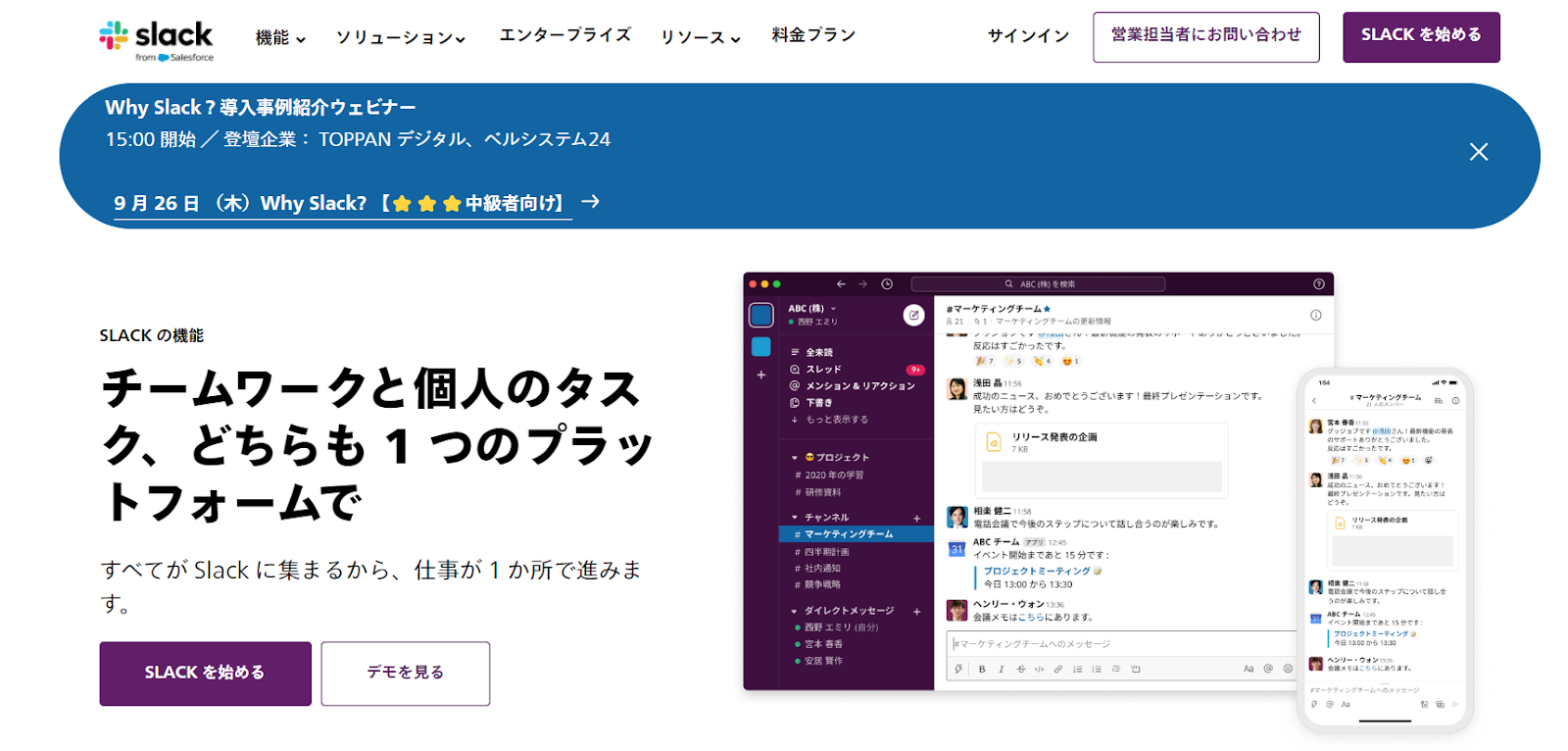This screenshot has height=751, width=1568.
Task: Click the compose new message icon in Slack mockup
Action: pos(913,315)
